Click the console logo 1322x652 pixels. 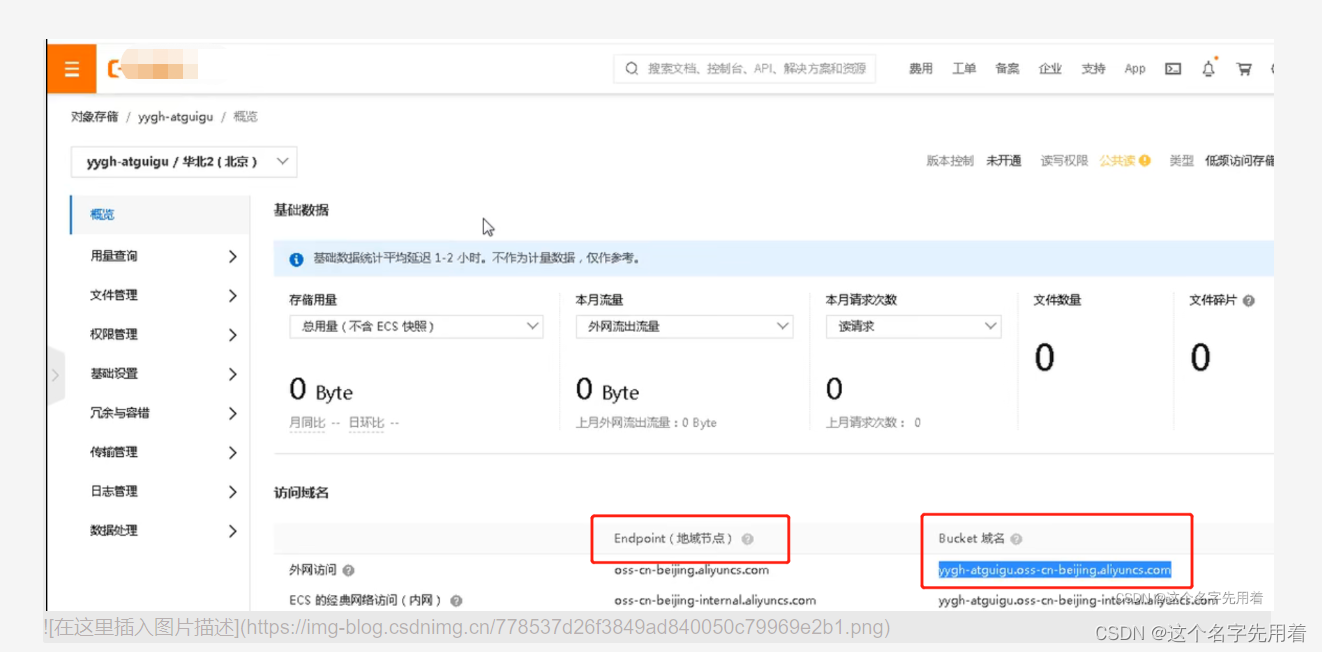tap(152, 69)
